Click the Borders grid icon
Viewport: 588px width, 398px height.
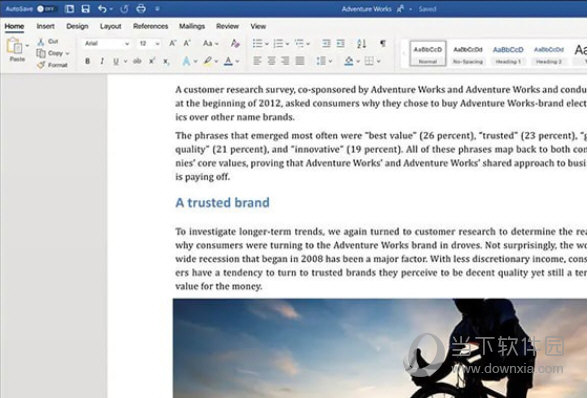369,61
